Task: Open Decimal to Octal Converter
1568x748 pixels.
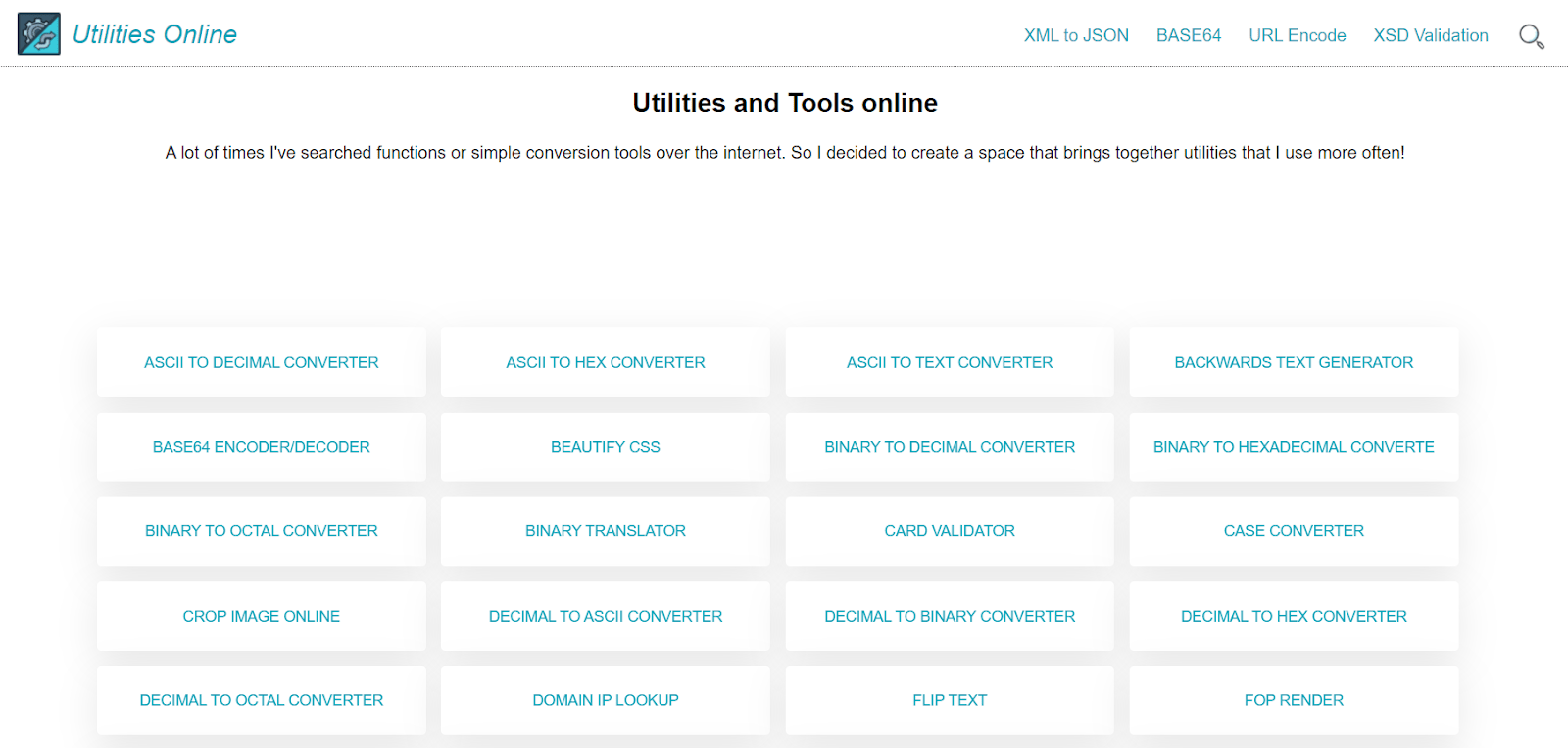Action: tap(262, 700)
